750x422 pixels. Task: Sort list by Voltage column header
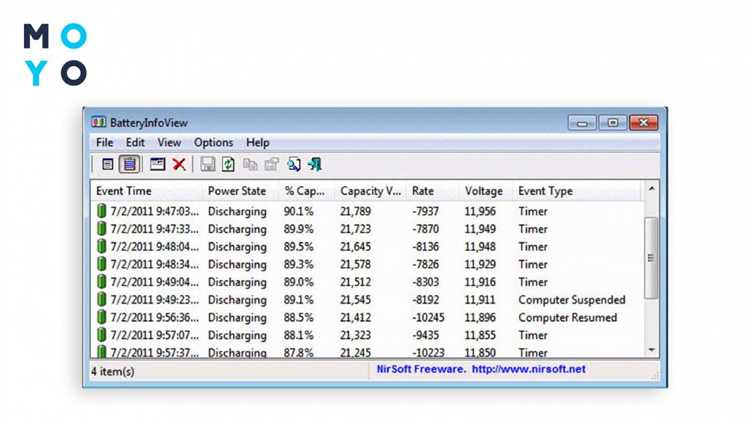click(x=483, y=190)
